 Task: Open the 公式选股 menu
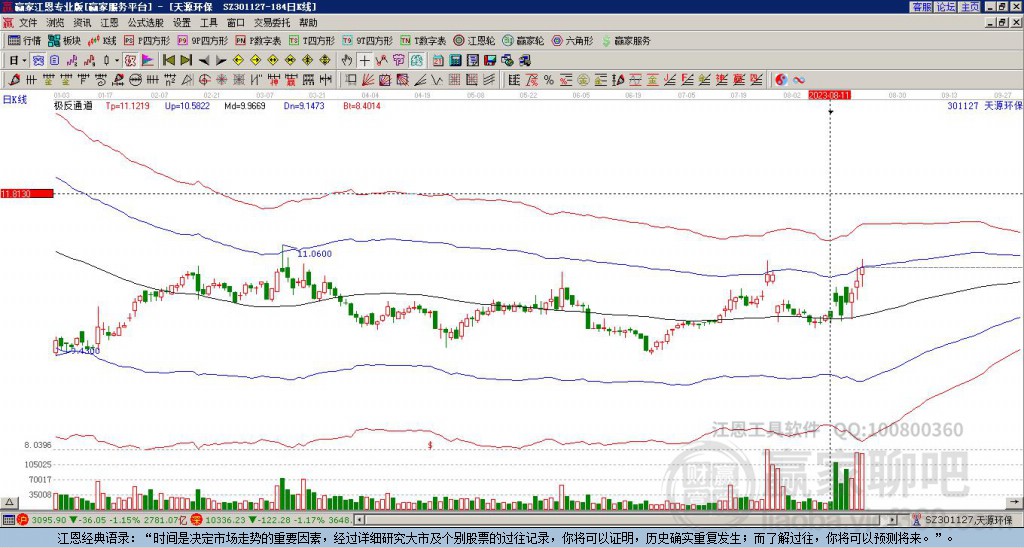146,23
